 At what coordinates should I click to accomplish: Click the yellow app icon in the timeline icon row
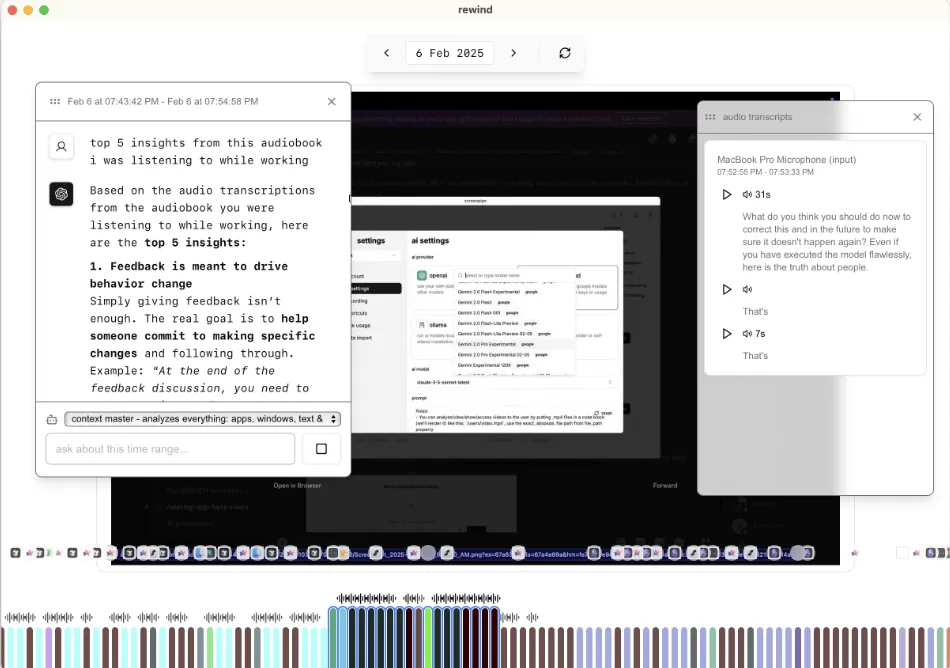coord(343,553)
